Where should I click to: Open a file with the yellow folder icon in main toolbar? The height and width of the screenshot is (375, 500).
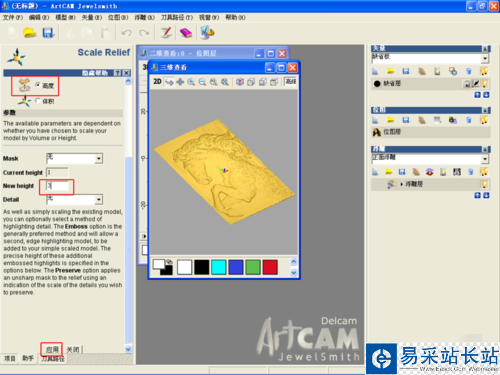[30, 33]
